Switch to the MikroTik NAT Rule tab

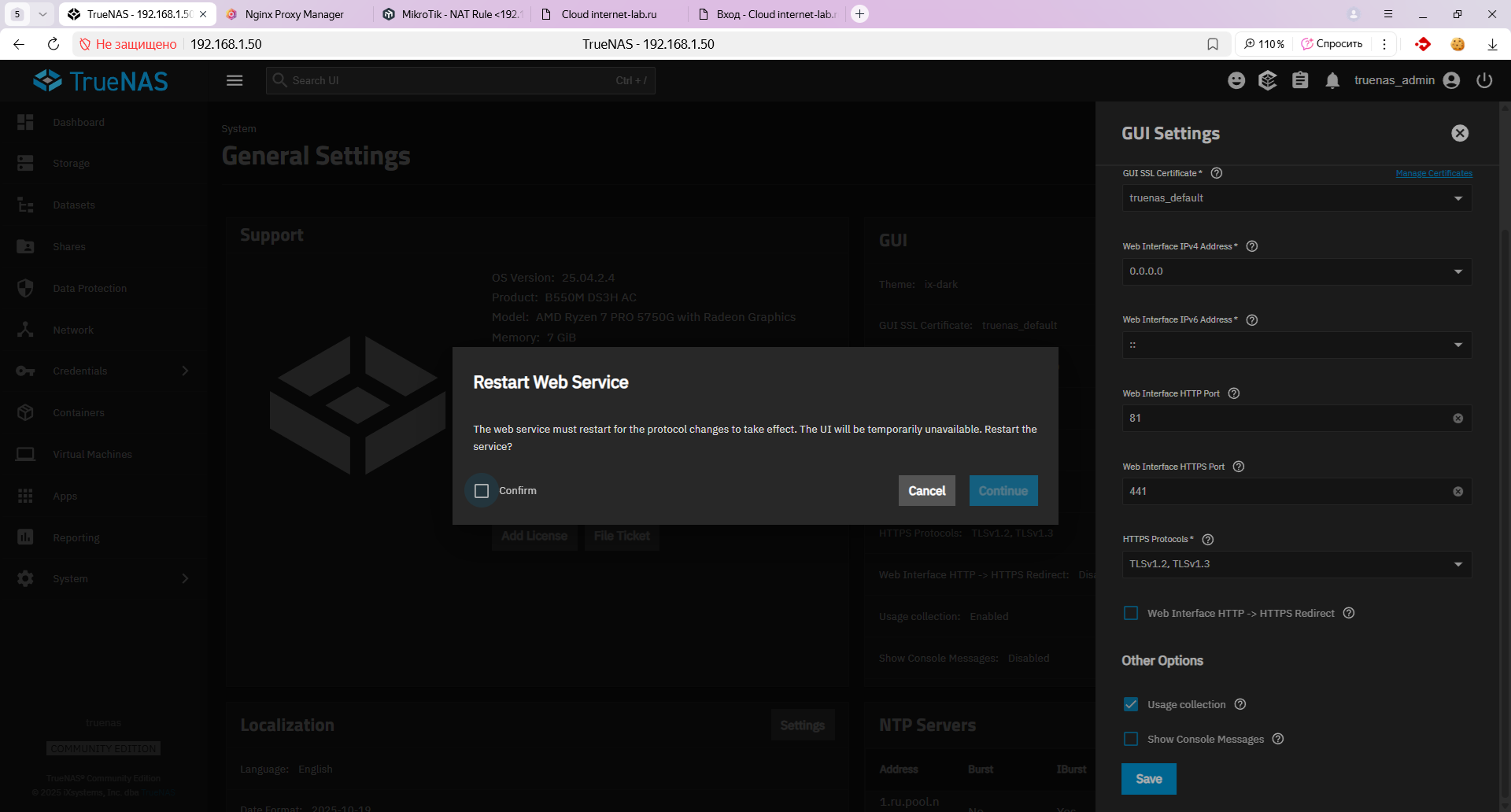(x=453, y=14)
